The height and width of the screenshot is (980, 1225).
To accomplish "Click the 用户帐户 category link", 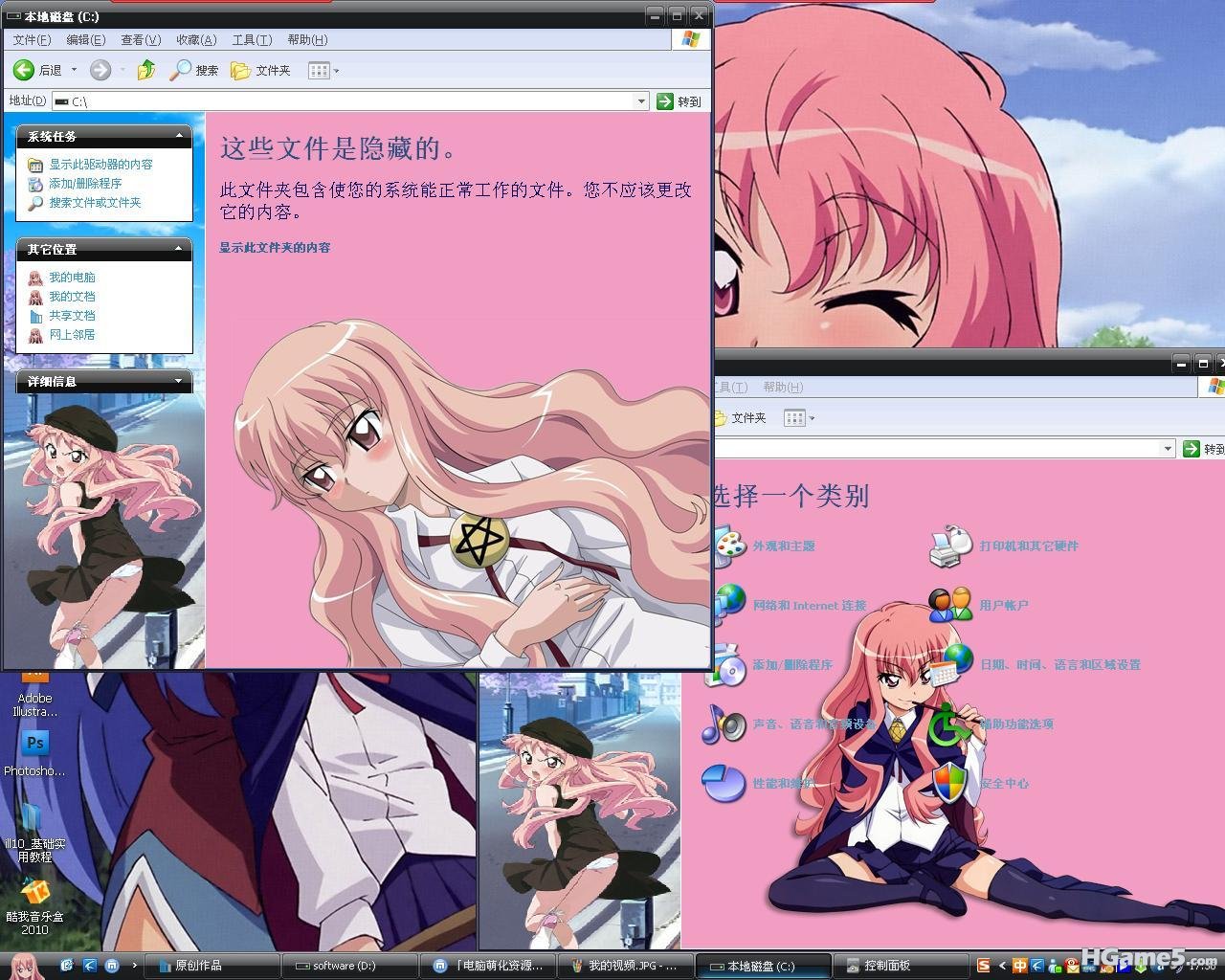I will (x=1004, y=606).
